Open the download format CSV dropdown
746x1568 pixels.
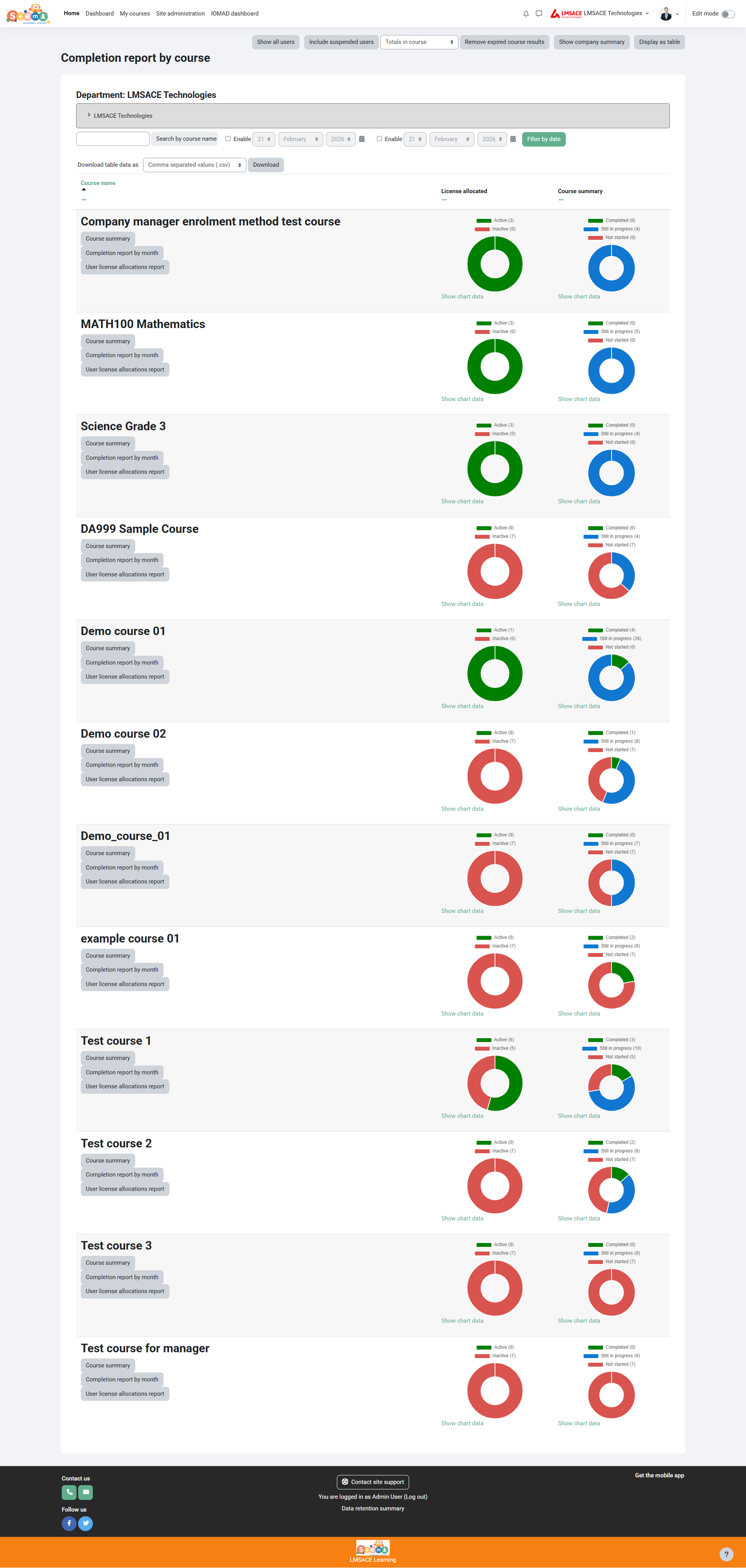point(194,165)
